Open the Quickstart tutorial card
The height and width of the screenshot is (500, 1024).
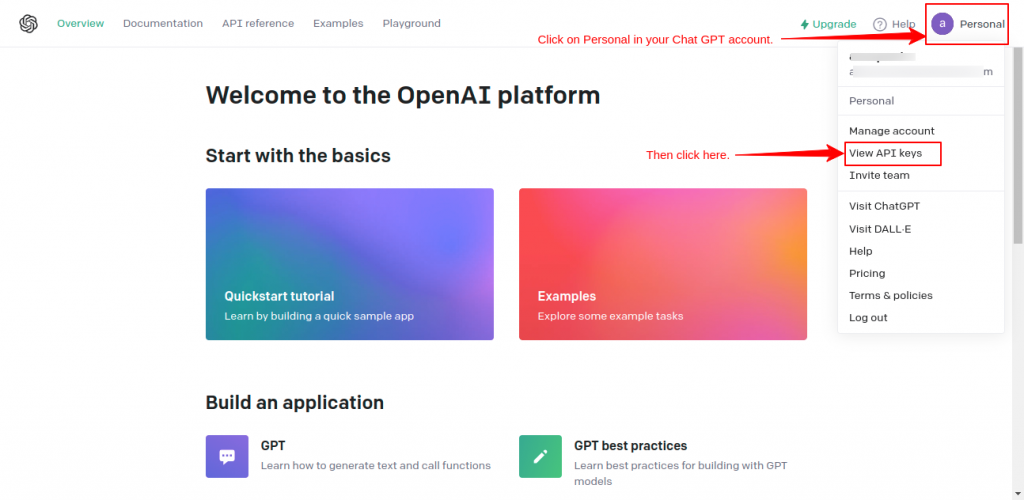pos(349,264)
